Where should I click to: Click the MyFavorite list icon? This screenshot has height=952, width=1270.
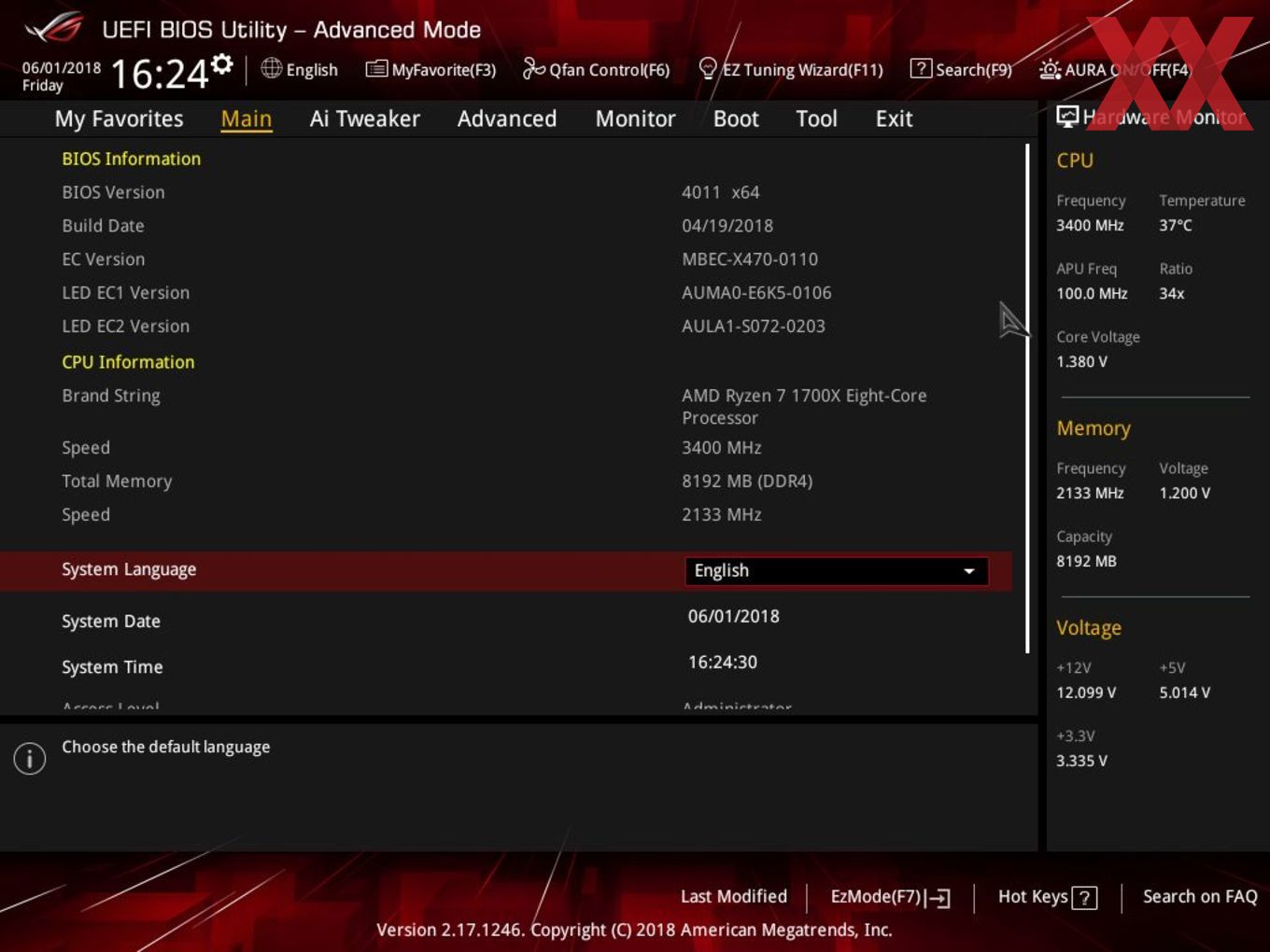pos(376,69)
